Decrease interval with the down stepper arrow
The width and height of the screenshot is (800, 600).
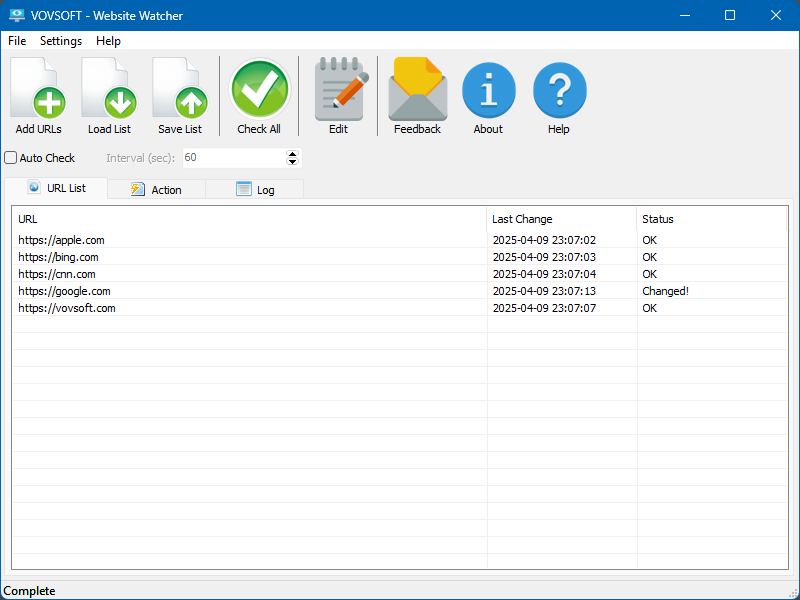pyautogui.click(x=291, y=162)
